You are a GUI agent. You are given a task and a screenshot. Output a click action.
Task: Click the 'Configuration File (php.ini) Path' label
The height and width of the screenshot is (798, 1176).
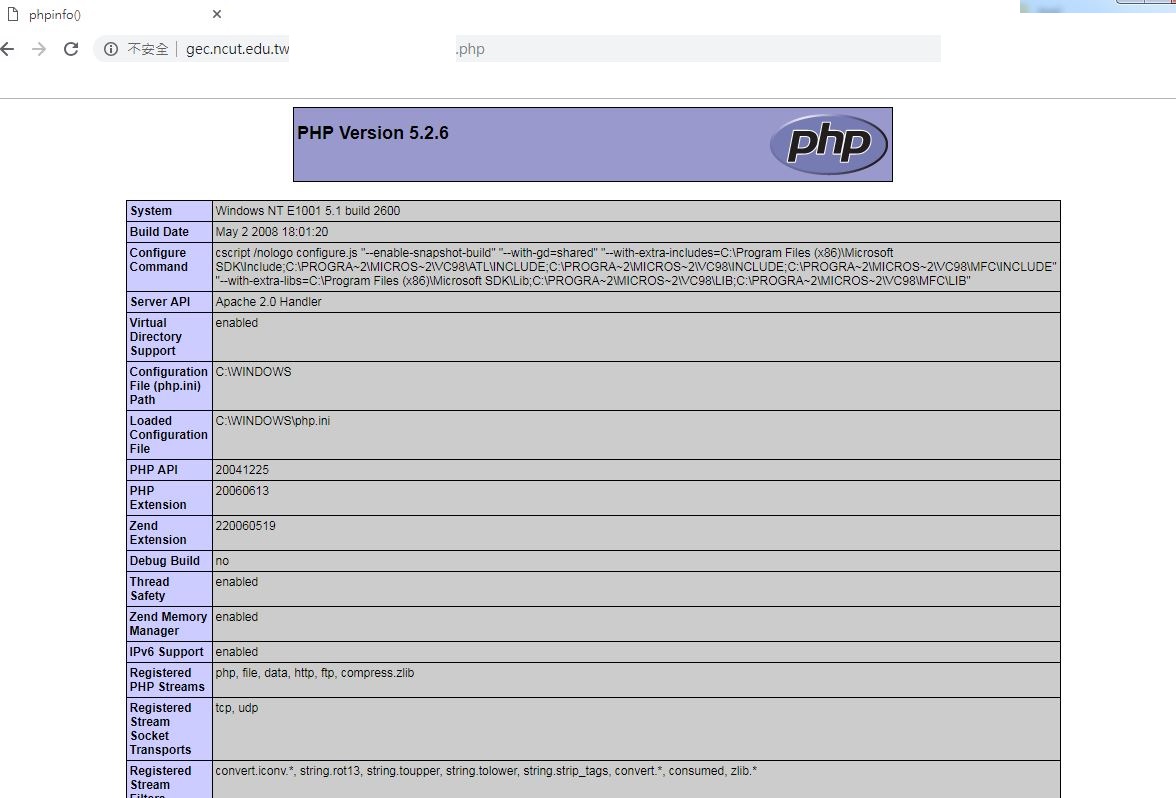(x=168, y=386)
